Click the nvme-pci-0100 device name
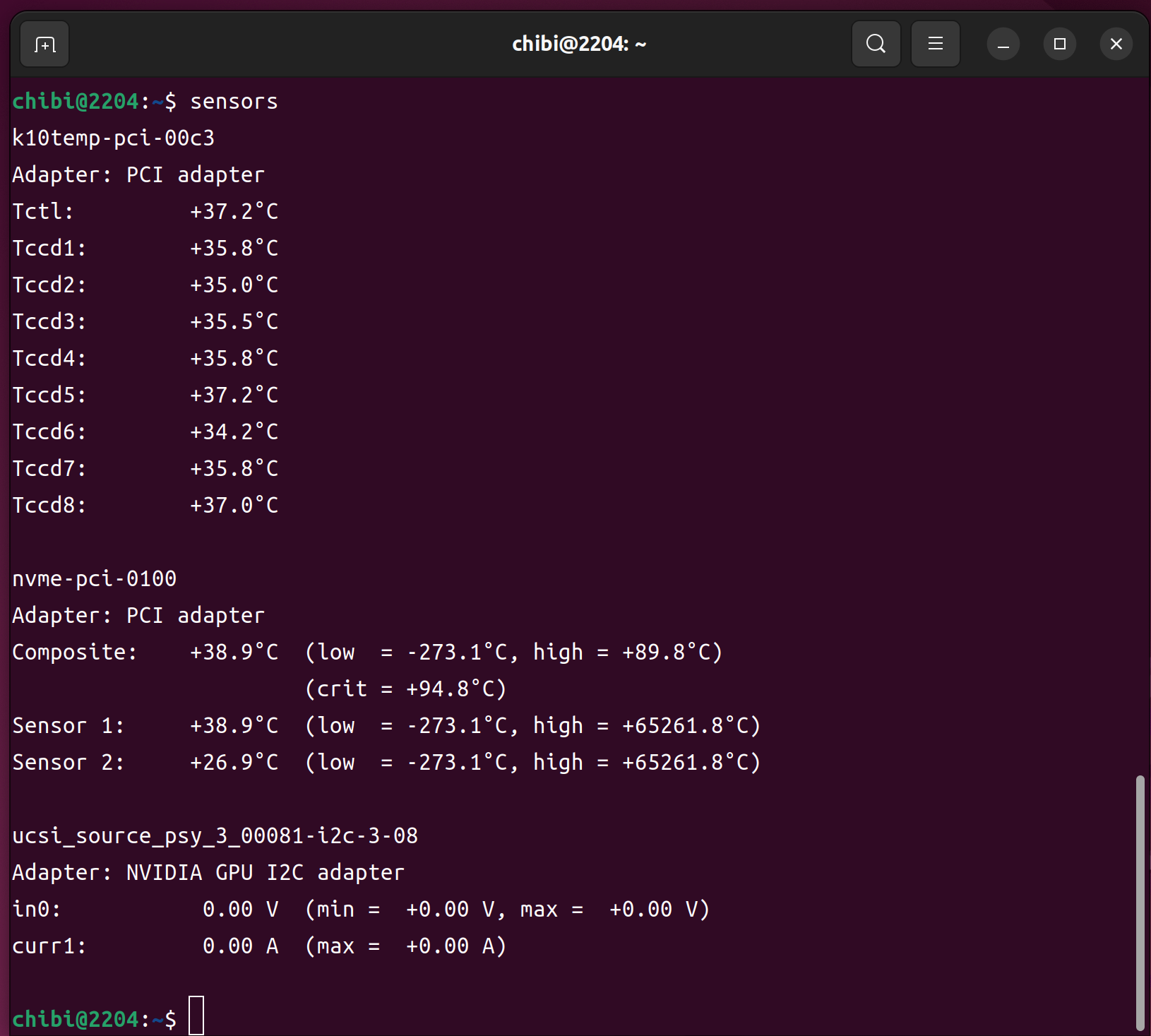 tap(94, 579)
